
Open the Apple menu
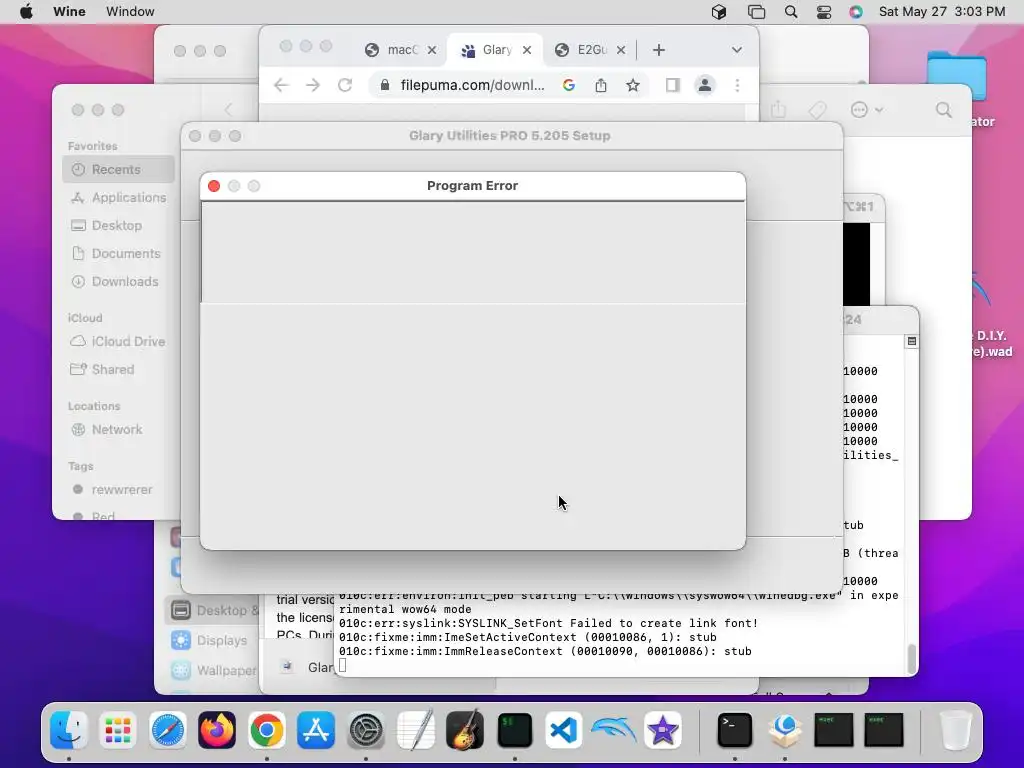click(26, 12)
